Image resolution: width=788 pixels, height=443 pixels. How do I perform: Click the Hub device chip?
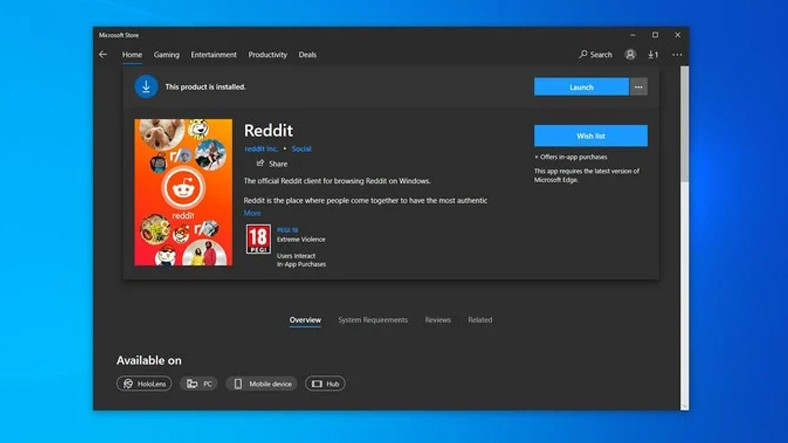click(325, 384)
